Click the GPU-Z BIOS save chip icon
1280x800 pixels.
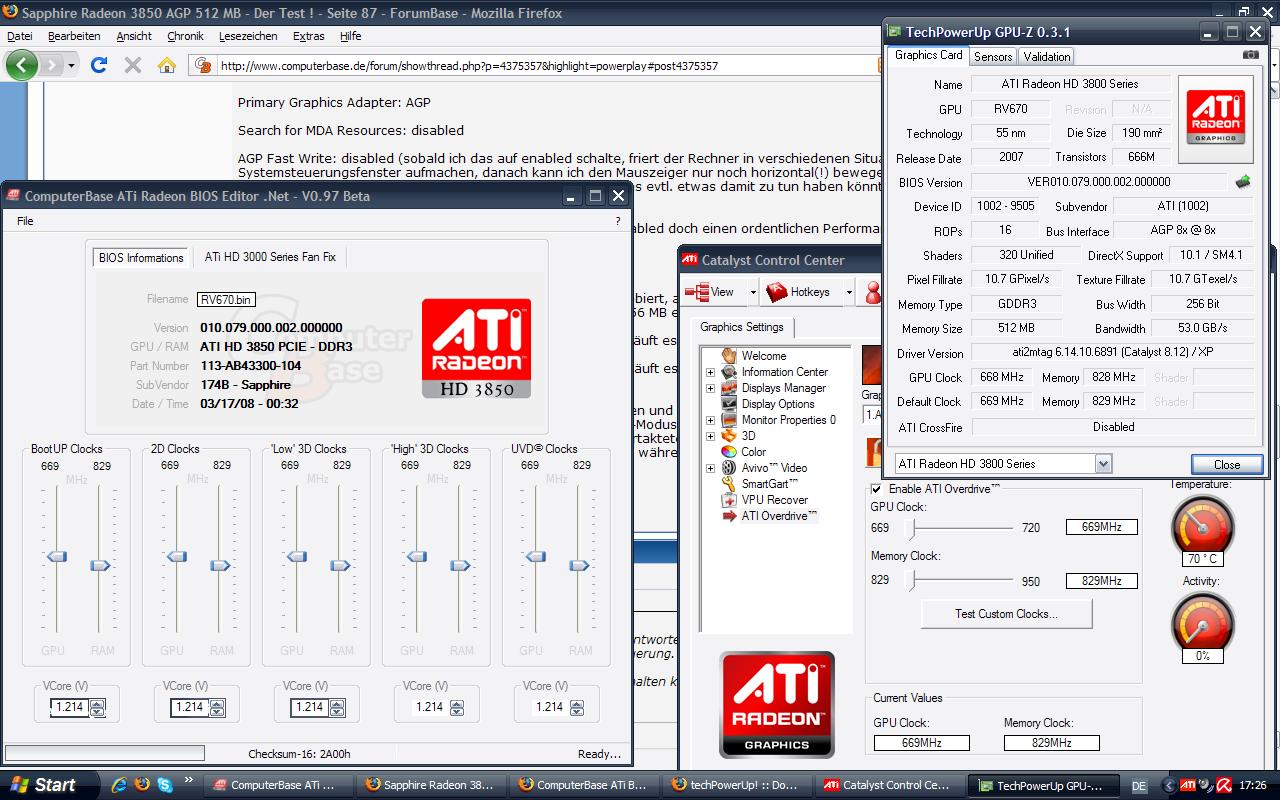[1243, 182]
